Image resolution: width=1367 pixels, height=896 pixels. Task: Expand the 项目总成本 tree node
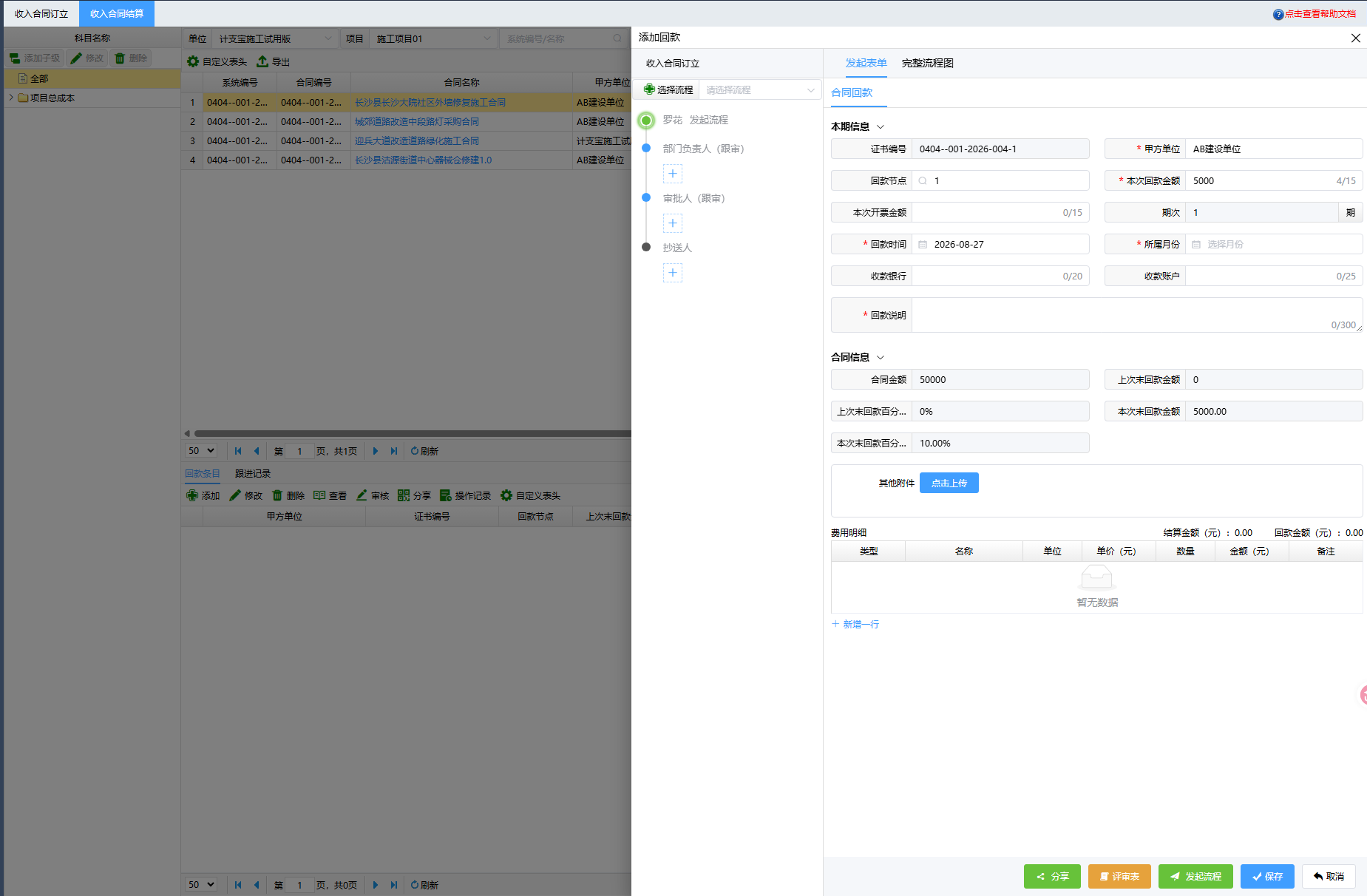coord(11,98)
